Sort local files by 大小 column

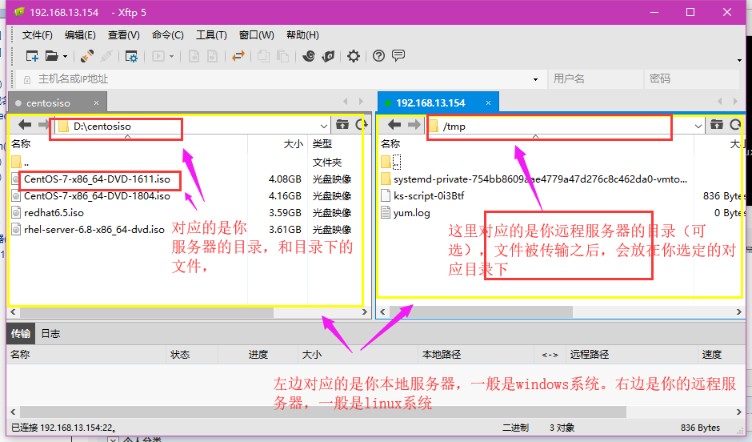click(293, 144)
